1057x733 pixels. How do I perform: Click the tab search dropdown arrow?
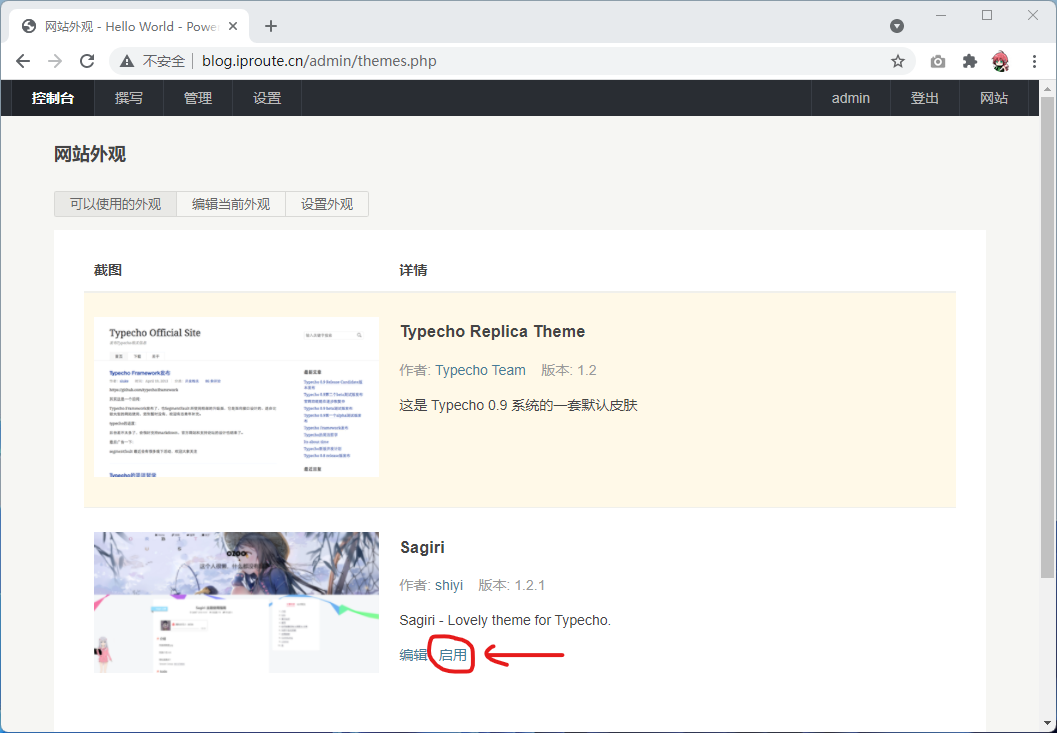coord(897,26)
